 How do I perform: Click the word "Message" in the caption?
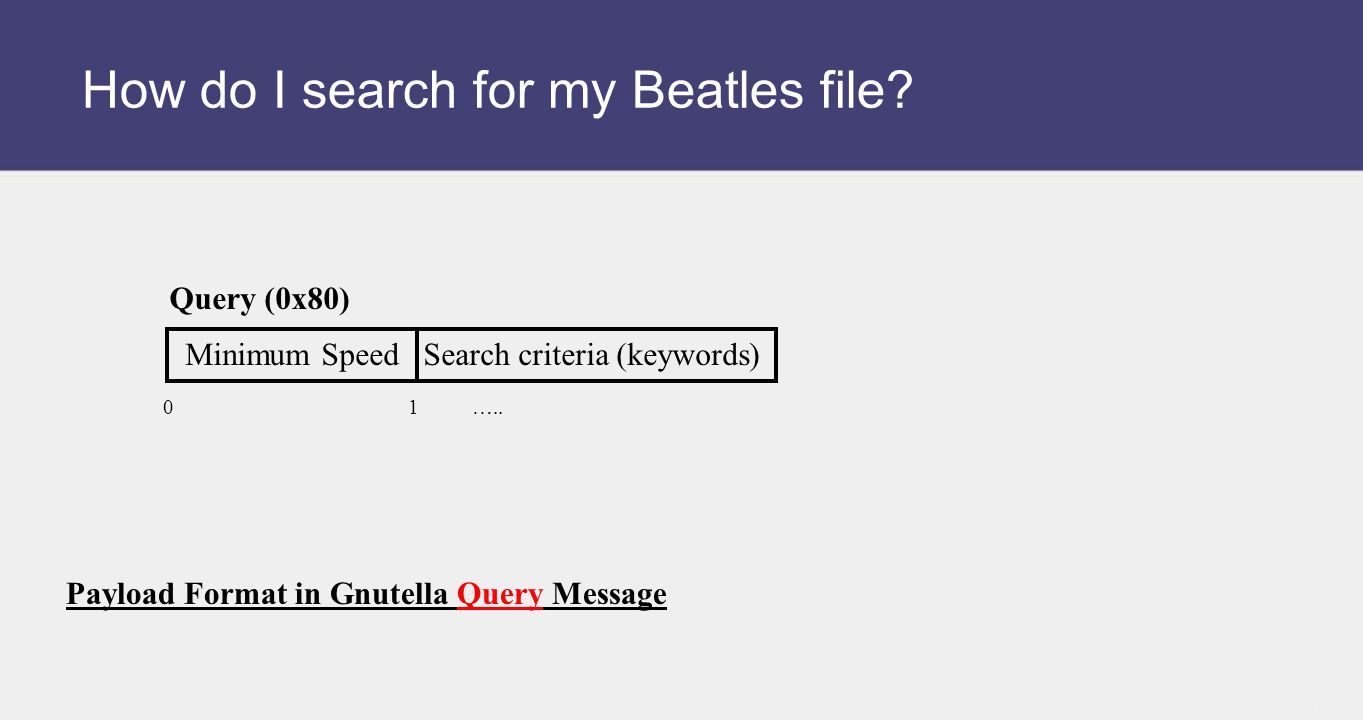609,594
